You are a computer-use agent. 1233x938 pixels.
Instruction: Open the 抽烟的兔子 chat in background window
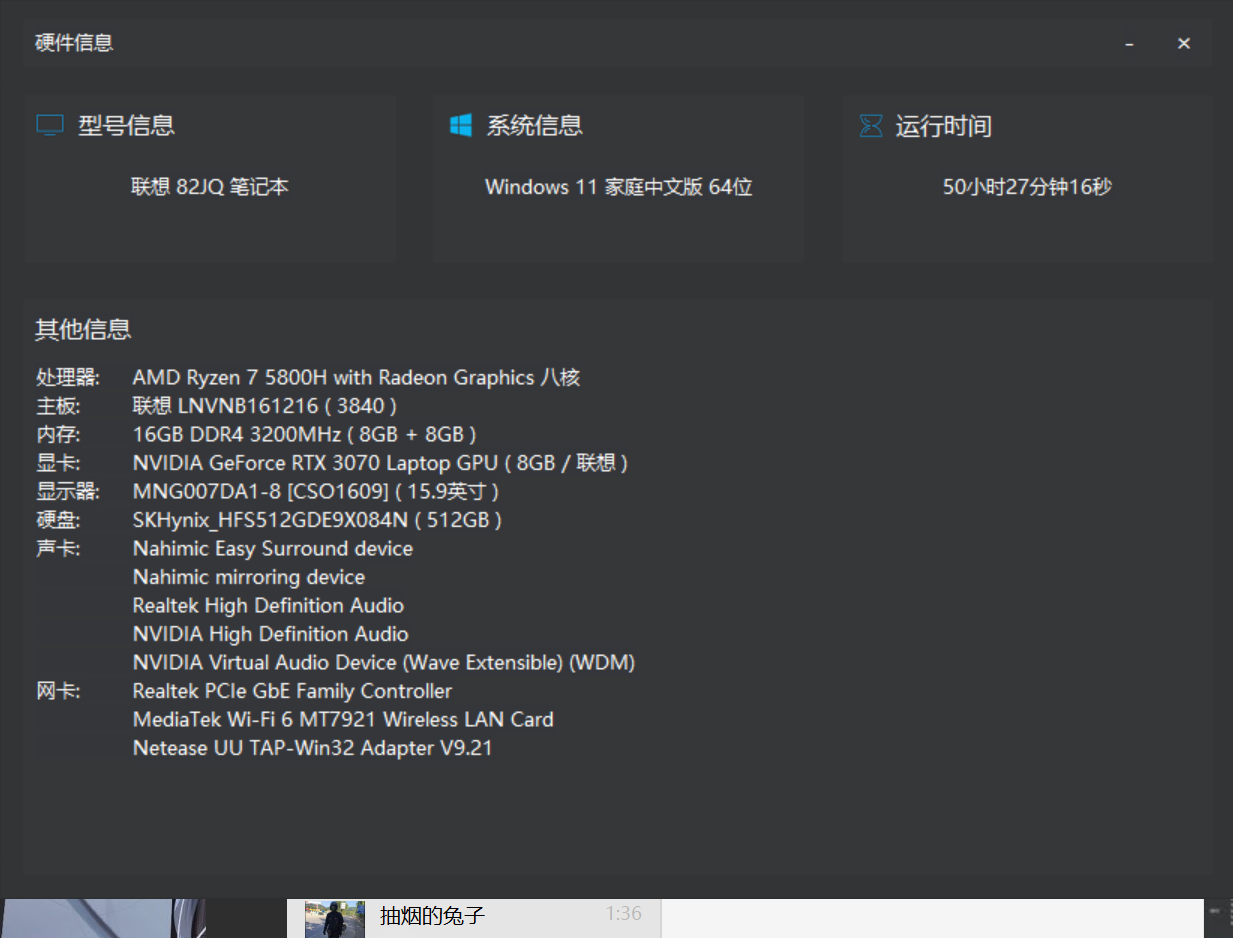tap(474, 918)
